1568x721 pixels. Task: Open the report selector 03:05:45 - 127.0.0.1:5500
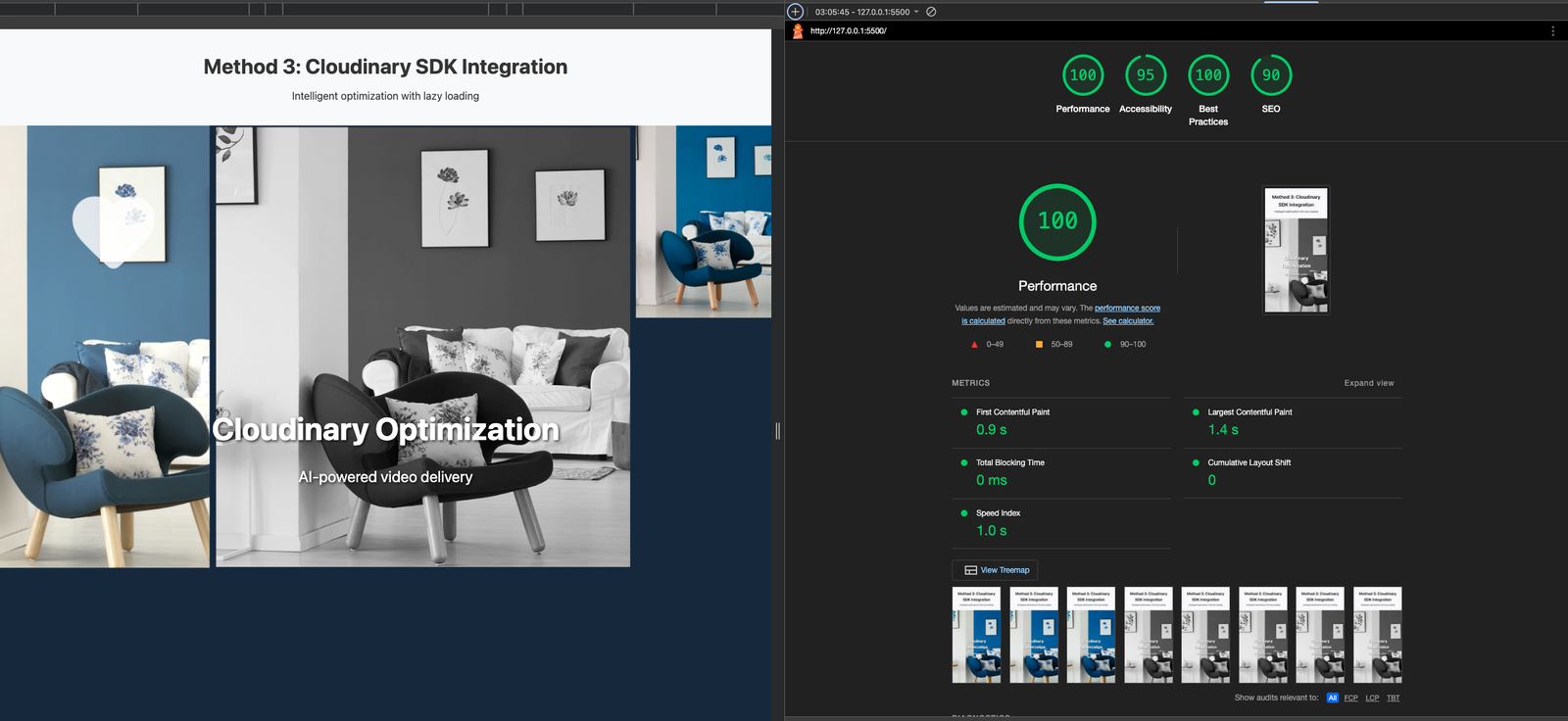[866, 12]
